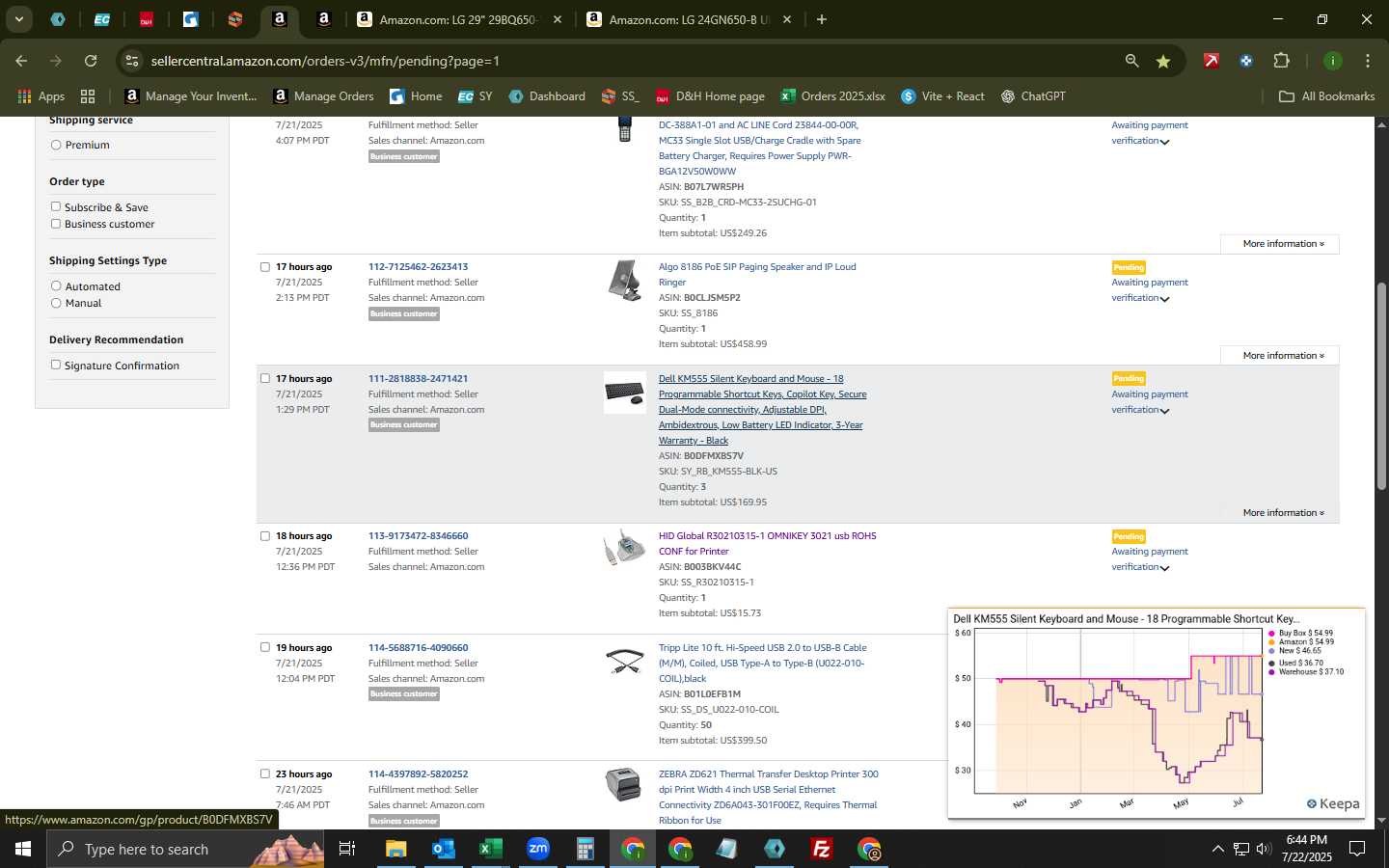The image size is (1389, 868).
Task: Check the Business customer filter
Action: click(x=56, y=223)
